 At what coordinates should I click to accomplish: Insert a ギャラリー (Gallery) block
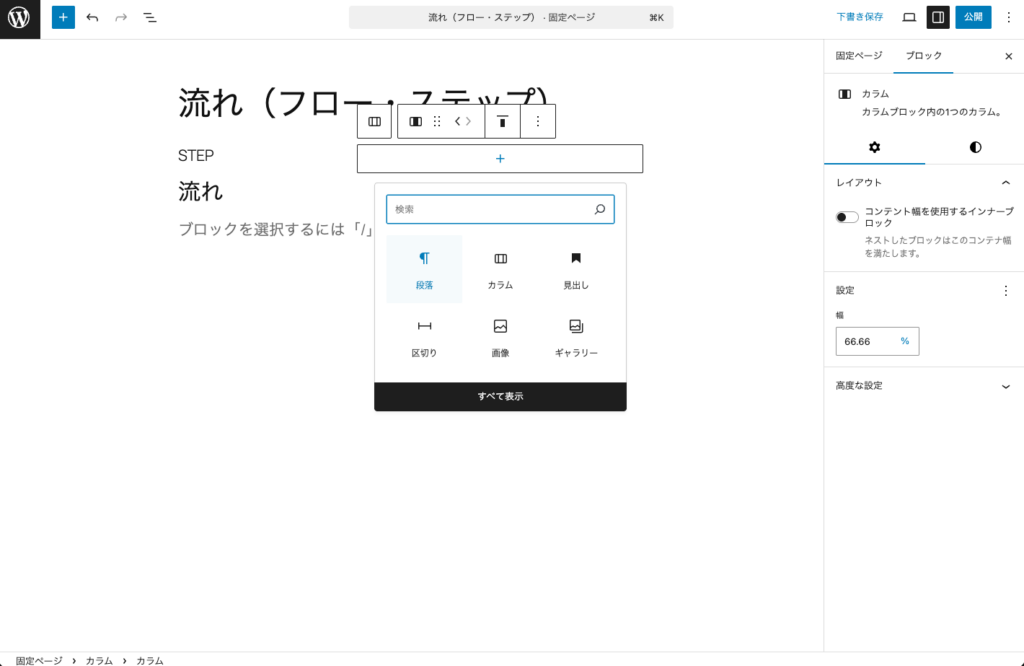tap(575, 335)
